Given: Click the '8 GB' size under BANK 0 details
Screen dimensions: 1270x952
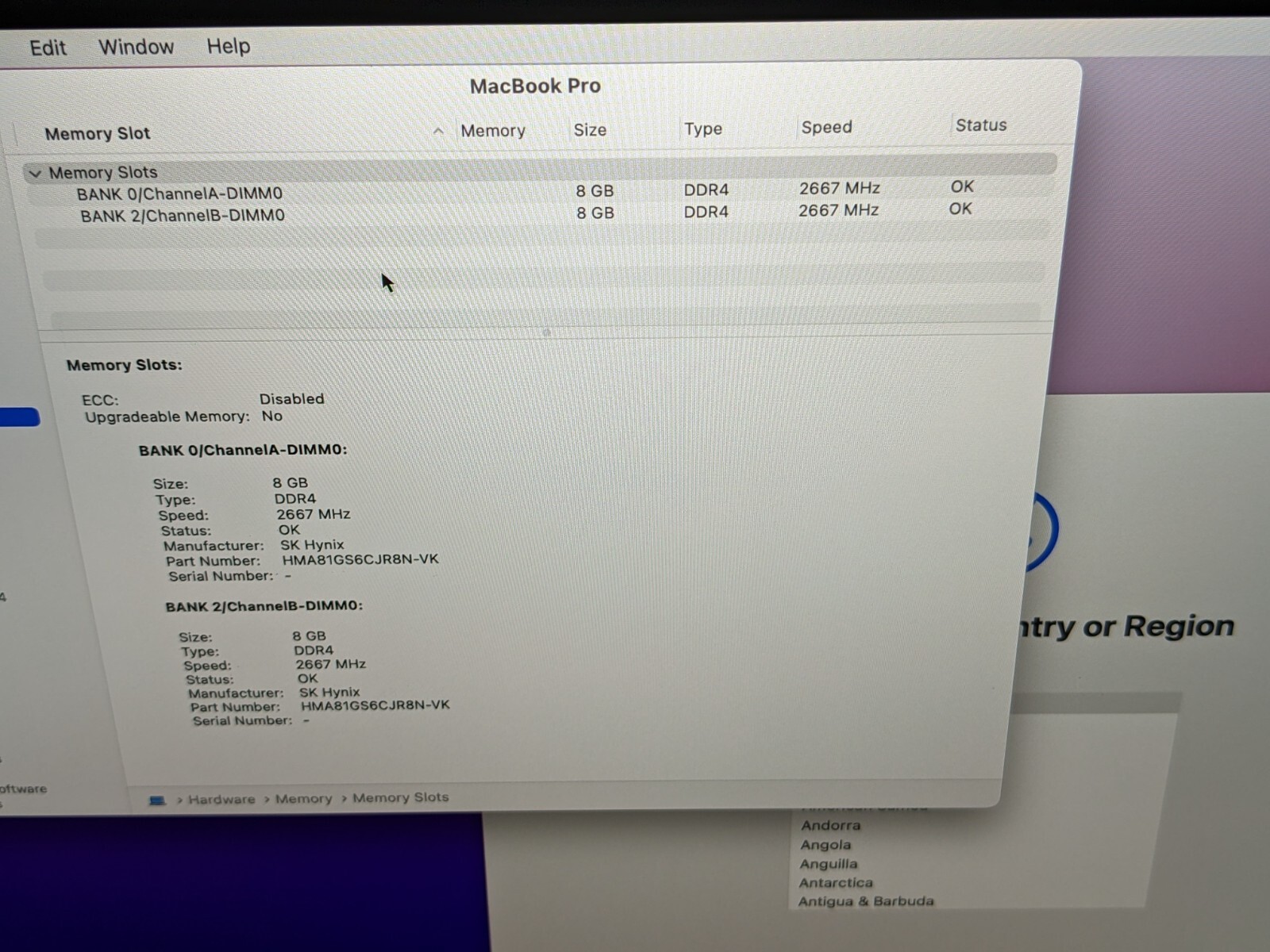Looking at the screenshot, I should tap(291, 482).
